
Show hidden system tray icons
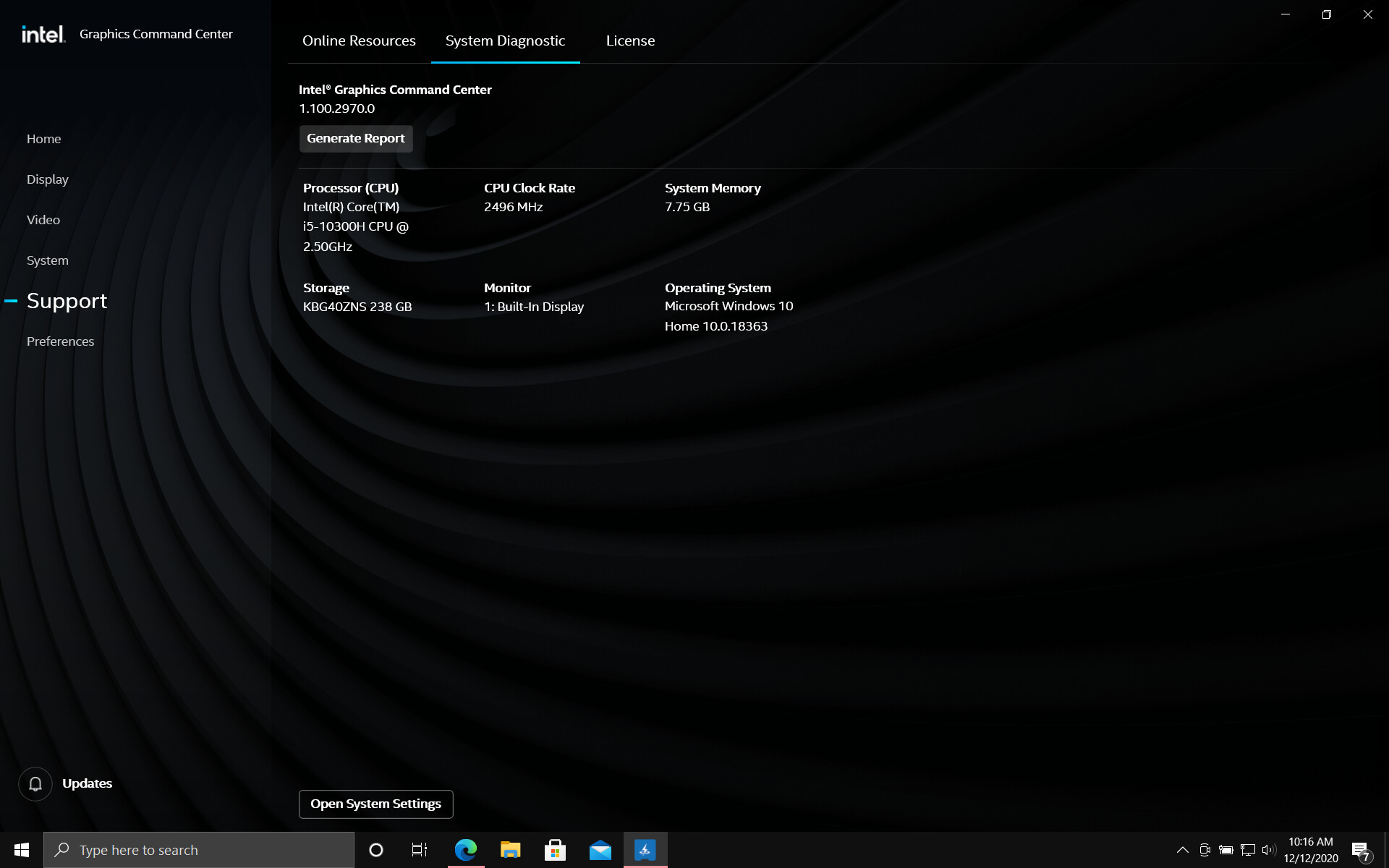coord(1183,850)
